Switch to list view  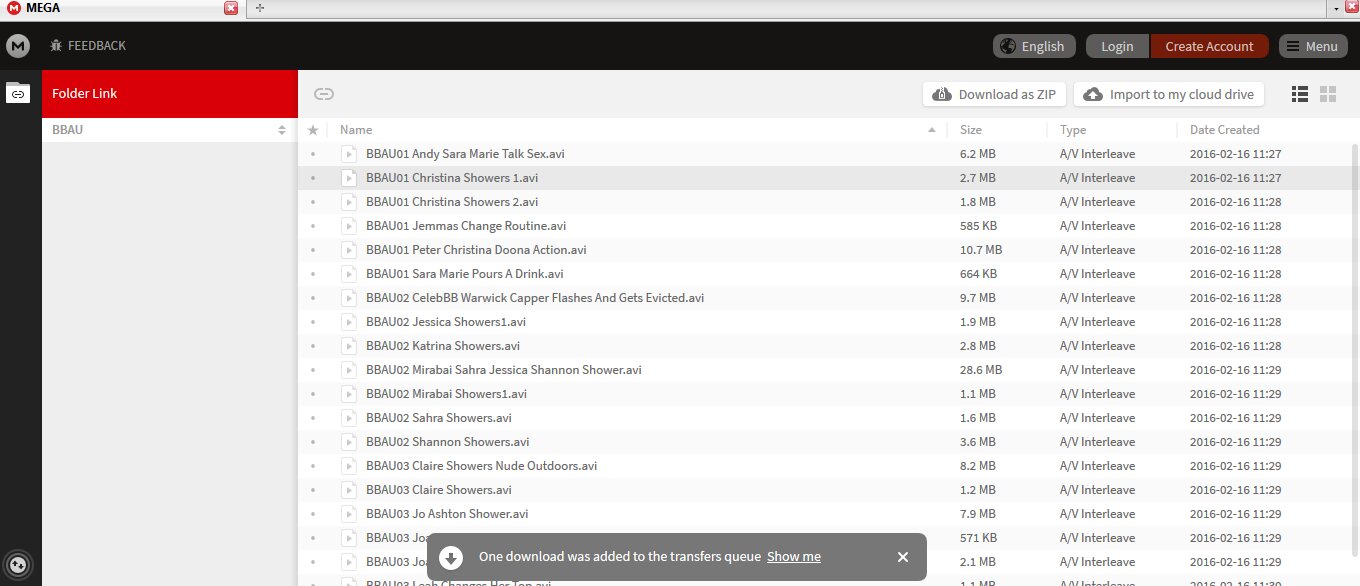pyautogui.click(x=1300, y=94)
